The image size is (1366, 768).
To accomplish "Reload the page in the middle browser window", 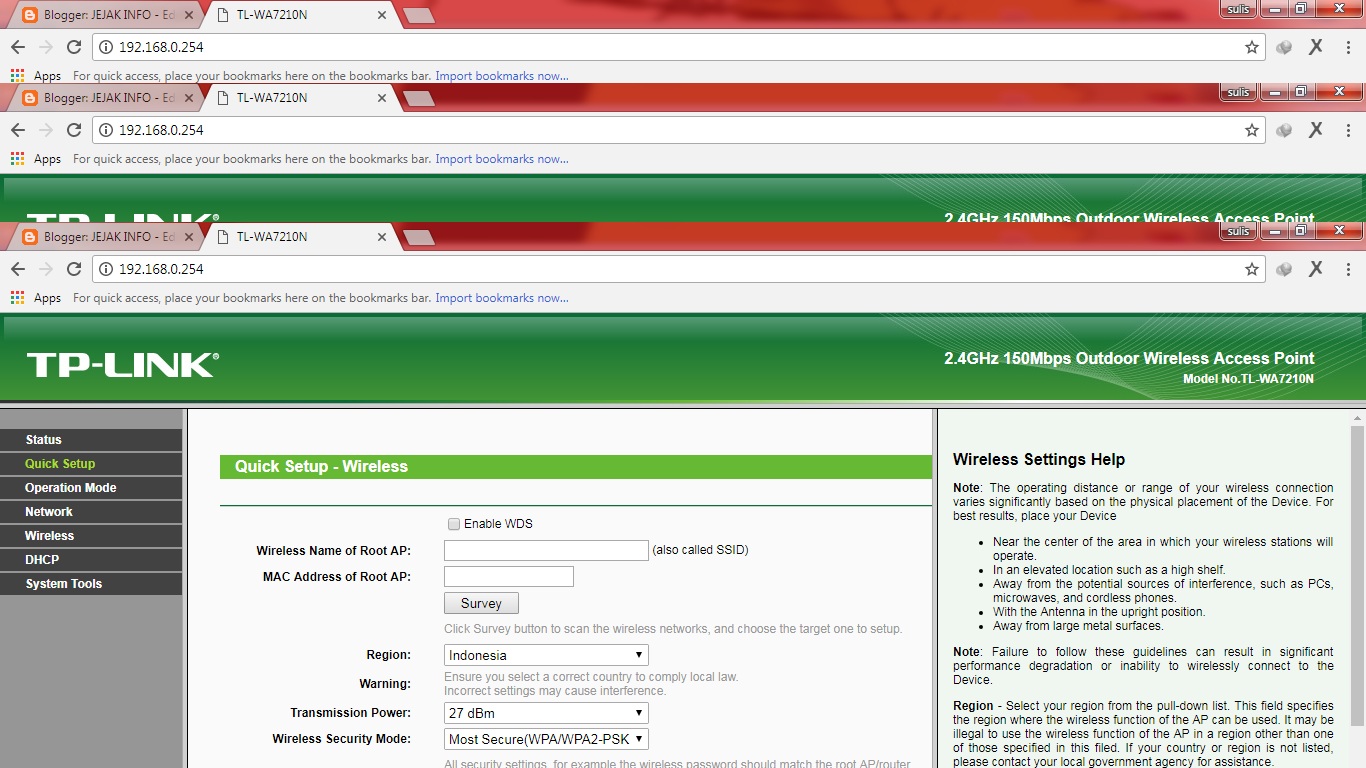I will click(74, 130).
